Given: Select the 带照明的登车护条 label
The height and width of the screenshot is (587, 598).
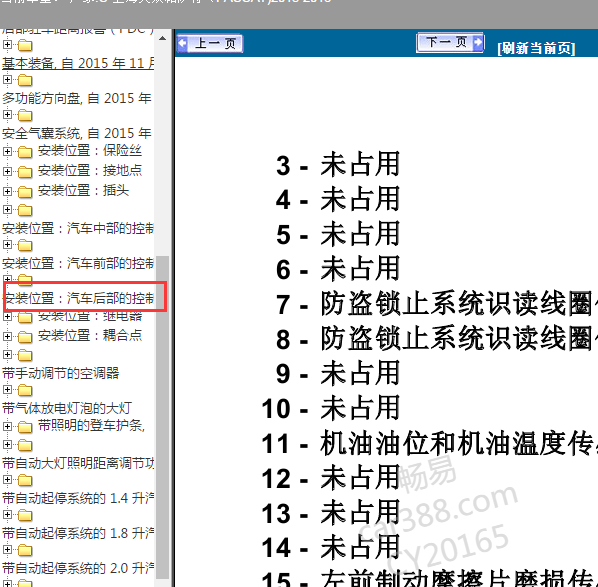Looking at the screenshot, I should (92, 426).
